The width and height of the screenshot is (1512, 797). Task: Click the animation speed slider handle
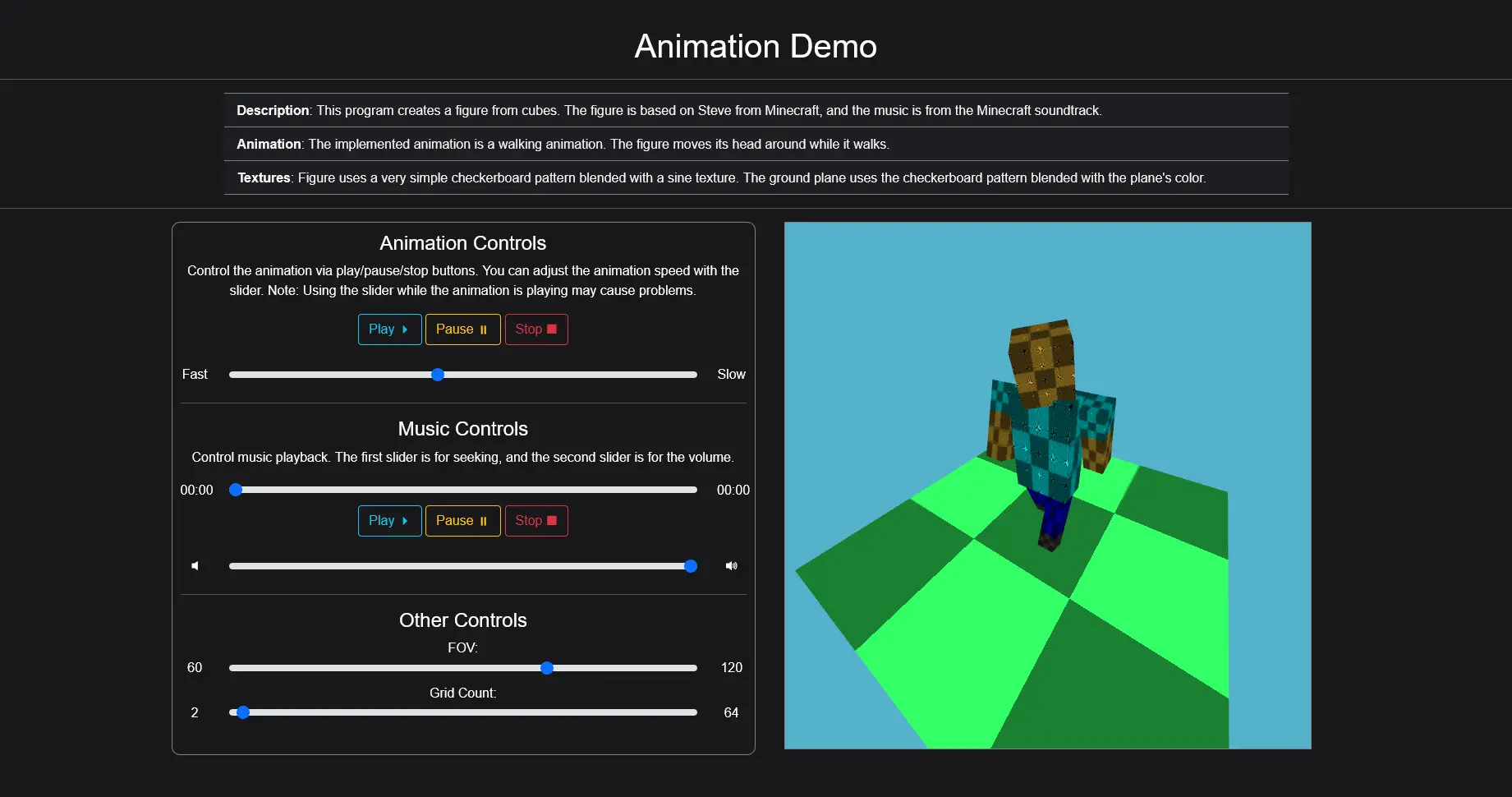pos(438,375)
